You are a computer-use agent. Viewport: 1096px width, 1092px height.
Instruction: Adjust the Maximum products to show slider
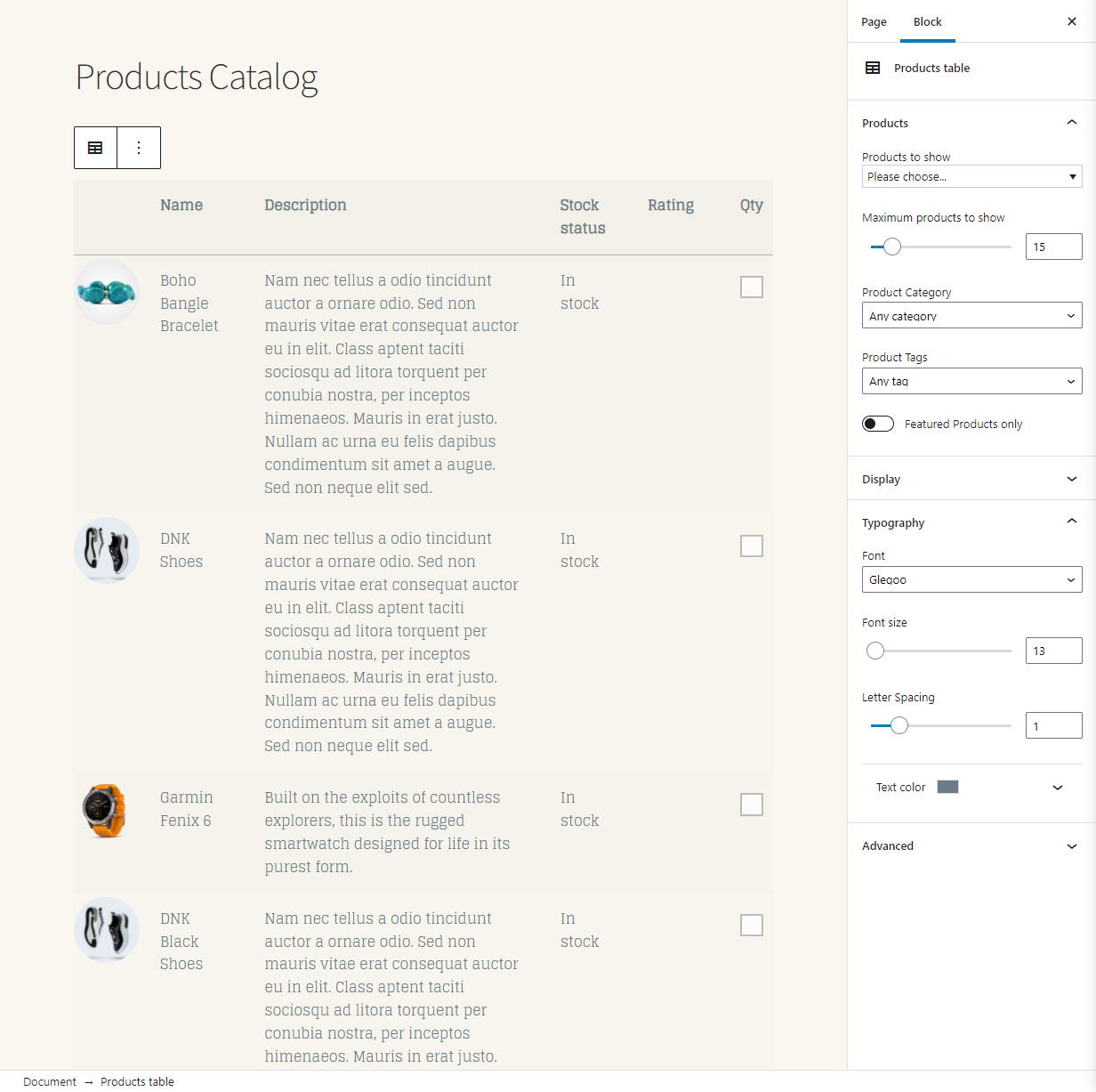pyautogui.click(x=892, y=247)
